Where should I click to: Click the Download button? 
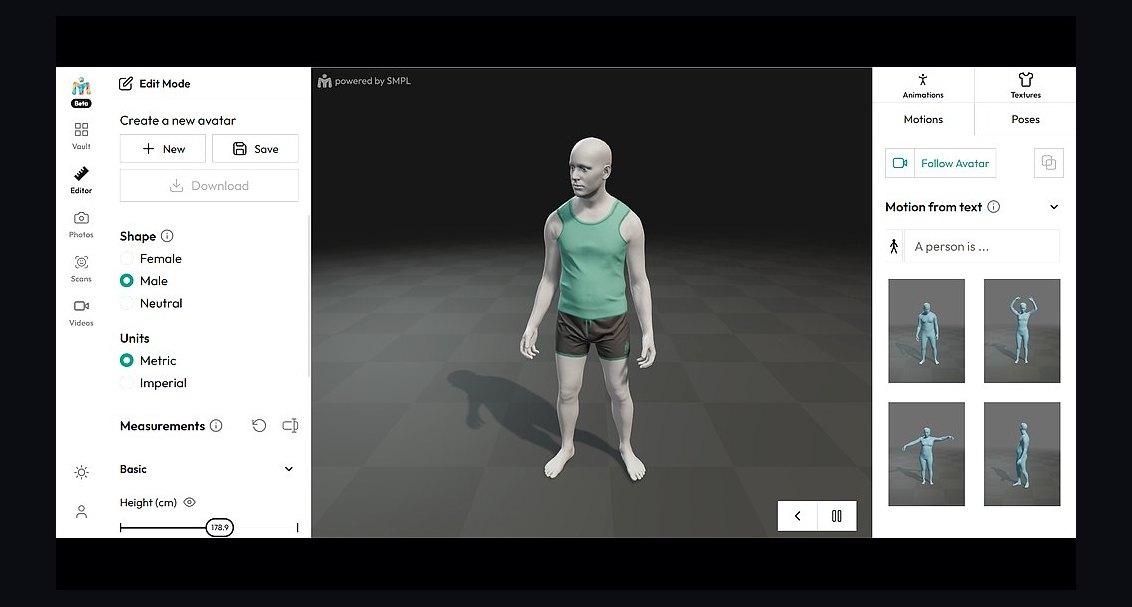tap(209, 185)
